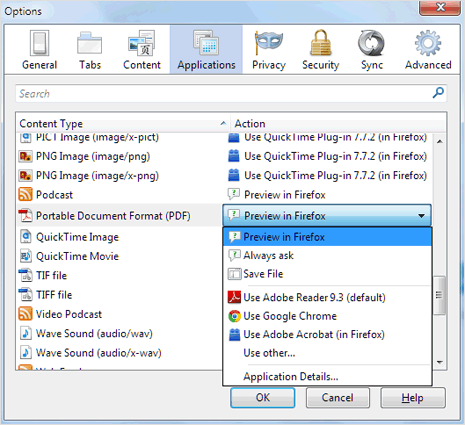Click the Podcast action preview icon

click(x=234, y=194)
